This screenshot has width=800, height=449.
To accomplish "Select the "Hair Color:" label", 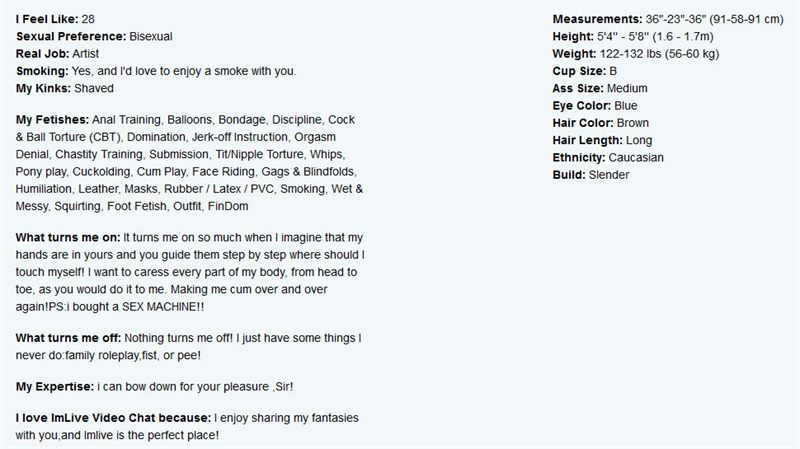I will click(583, 123).
